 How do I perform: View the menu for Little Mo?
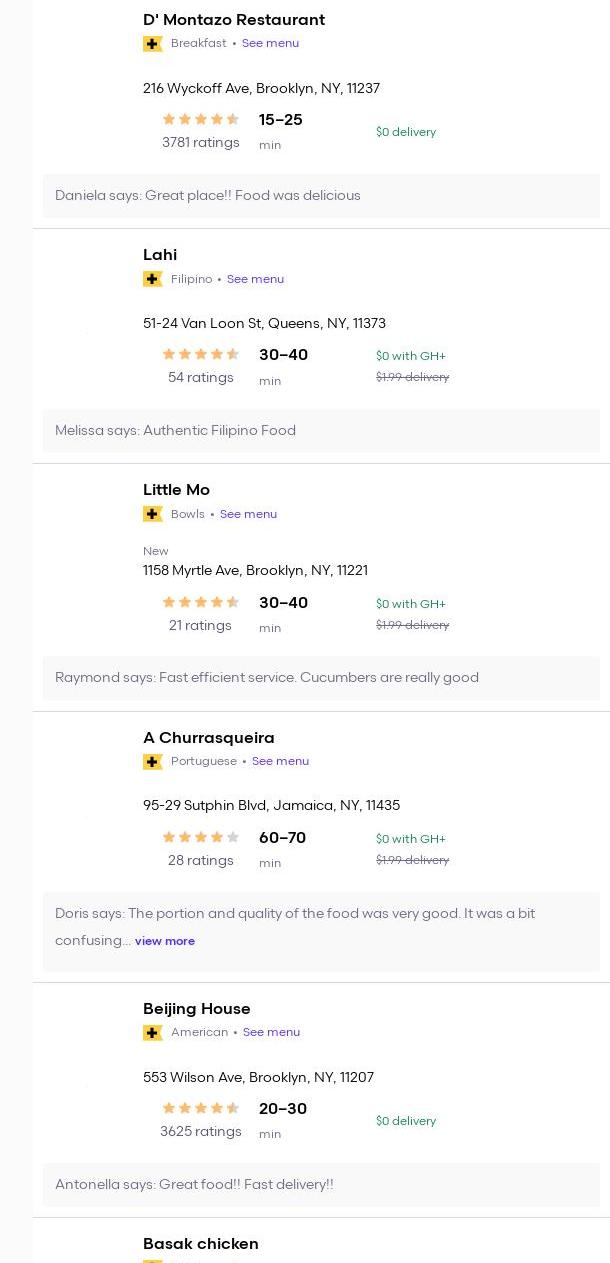[x=248, y=514]
